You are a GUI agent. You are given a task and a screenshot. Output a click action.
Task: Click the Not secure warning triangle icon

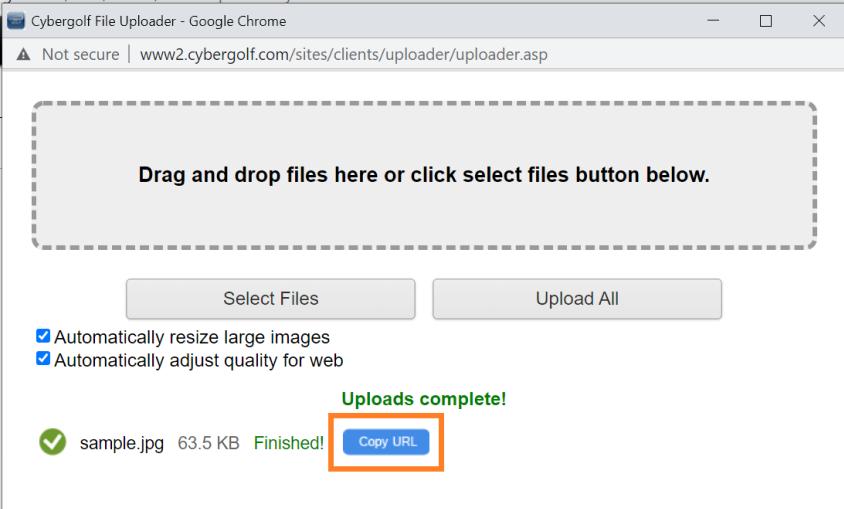23,54
